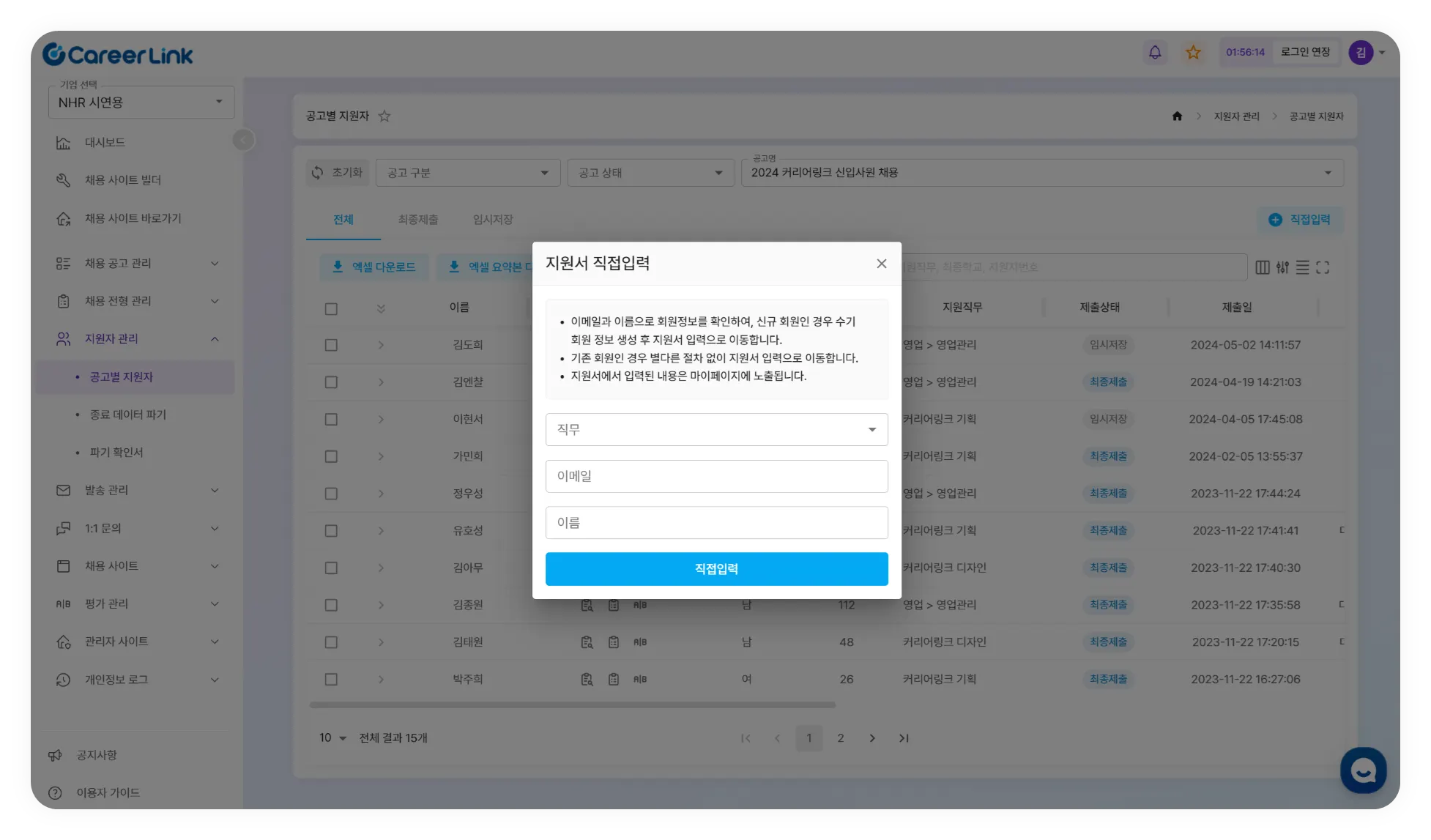Viewport: 1431px width, 840px height.
Task: Click the 이메일 input field
Action: click(x=716, y=476)
